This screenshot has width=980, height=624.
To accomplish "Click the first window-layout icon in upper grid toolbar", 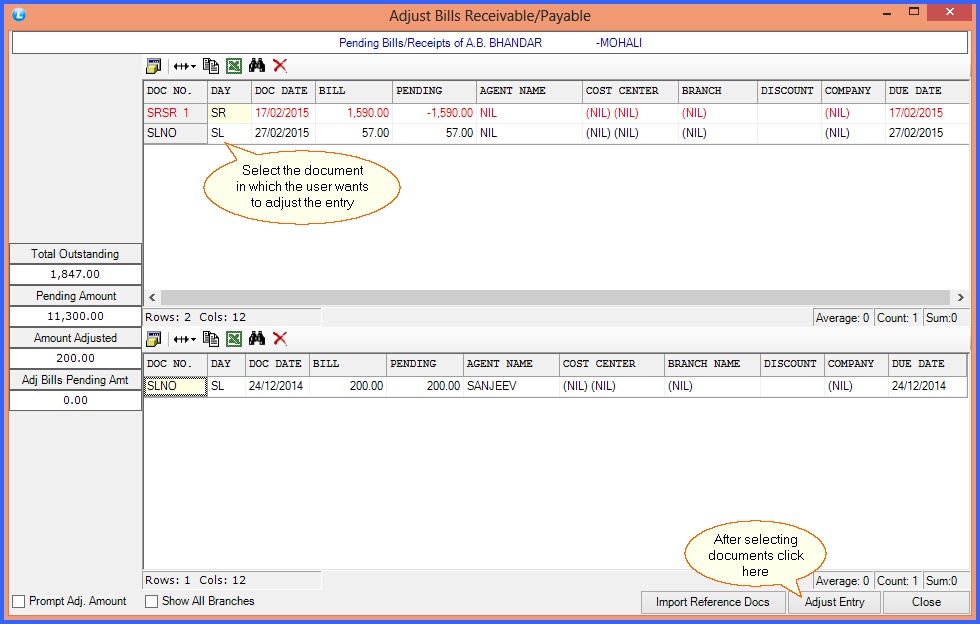I will point(154,66).
